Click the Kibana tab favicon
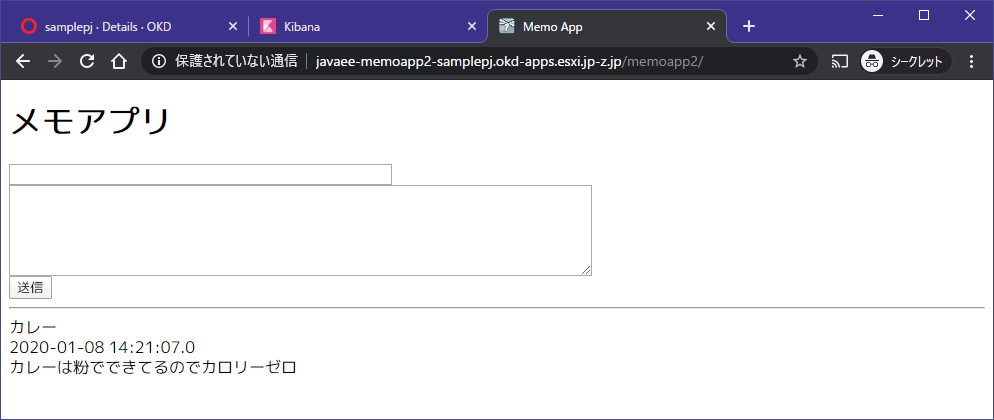The image size is (994, 420). [x=268, y=26]
